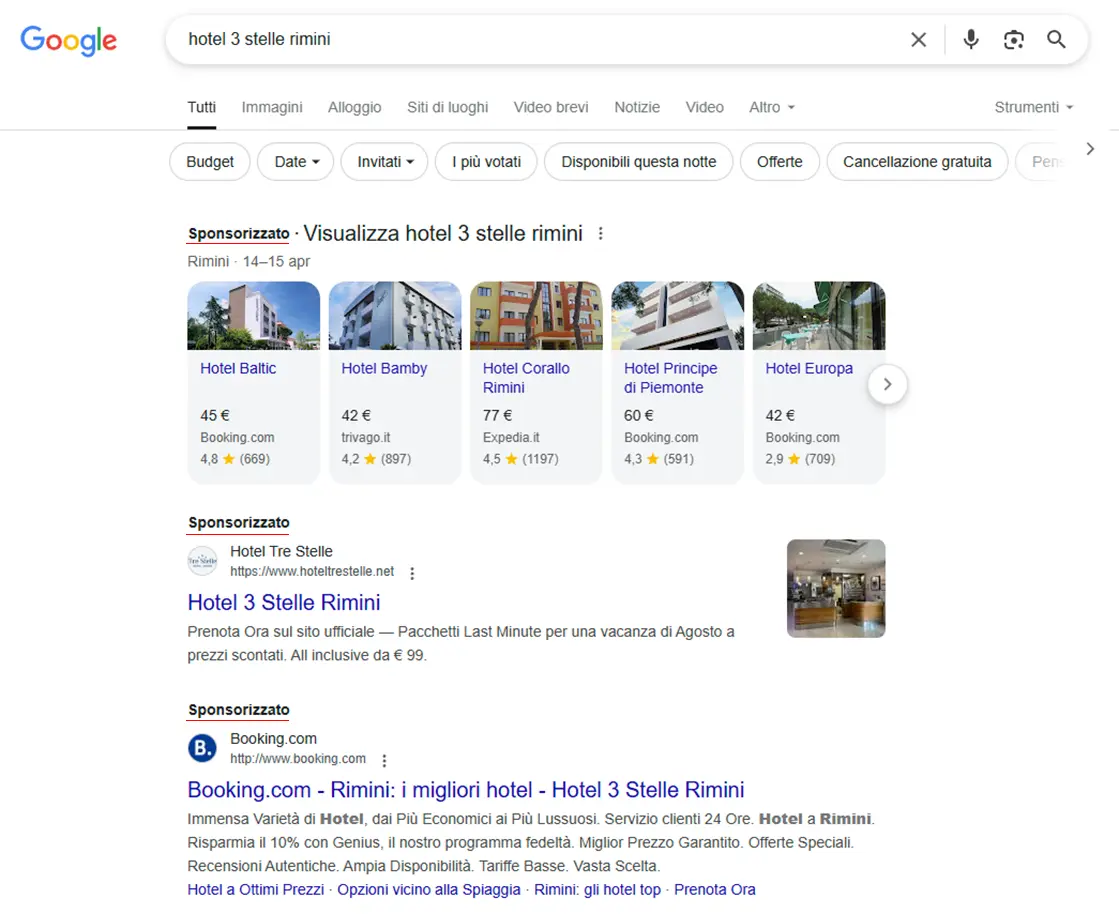This screenshot has height=914, width=1119.
Task: Open the Hotel Baltic link
Action: pyautogui.click(x=238, y=368)
